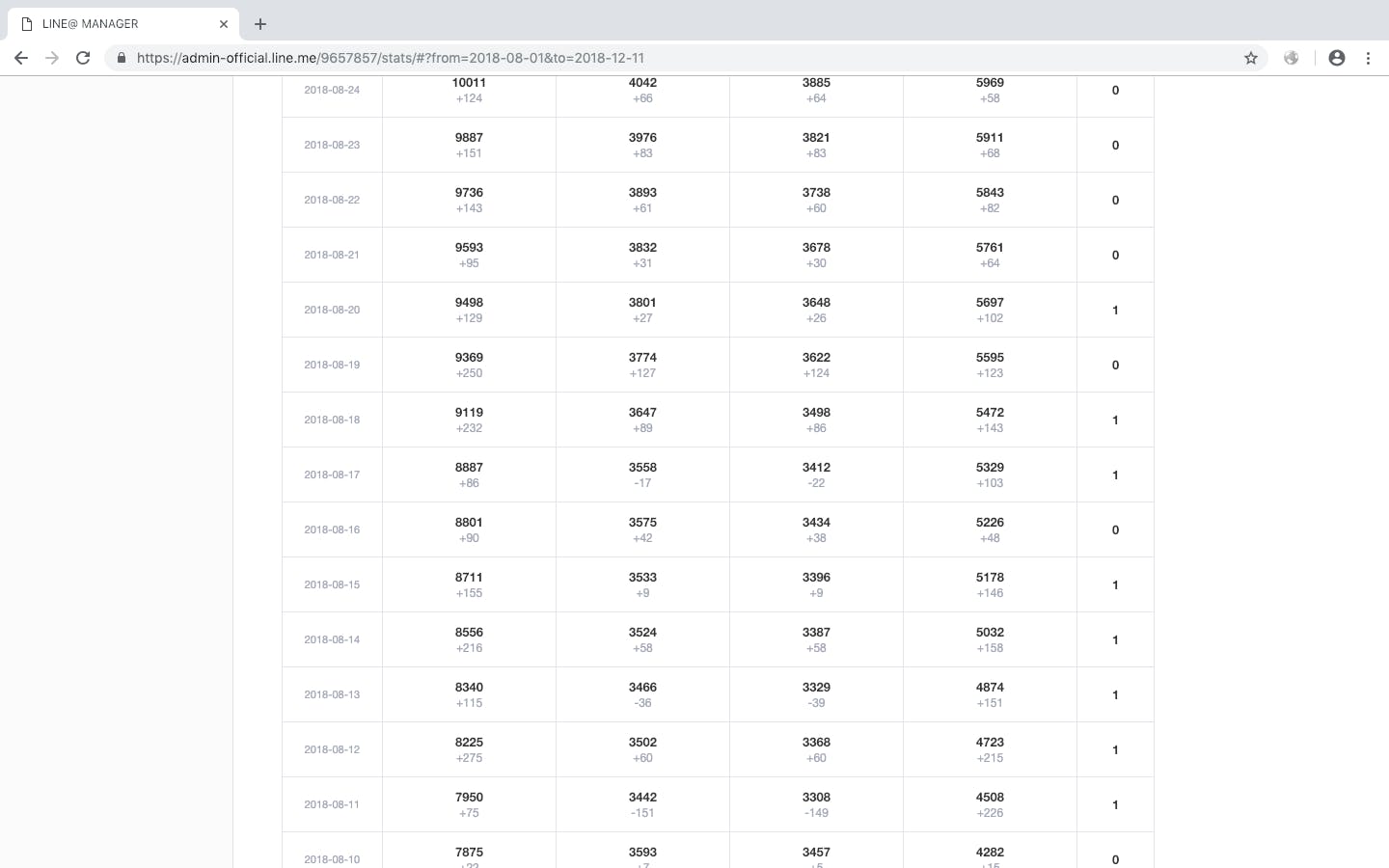Image resolution: width=1389 pixels, height=868 pixels.
Task: Bookmark this page with the star icon
Action: (1251, 58)
